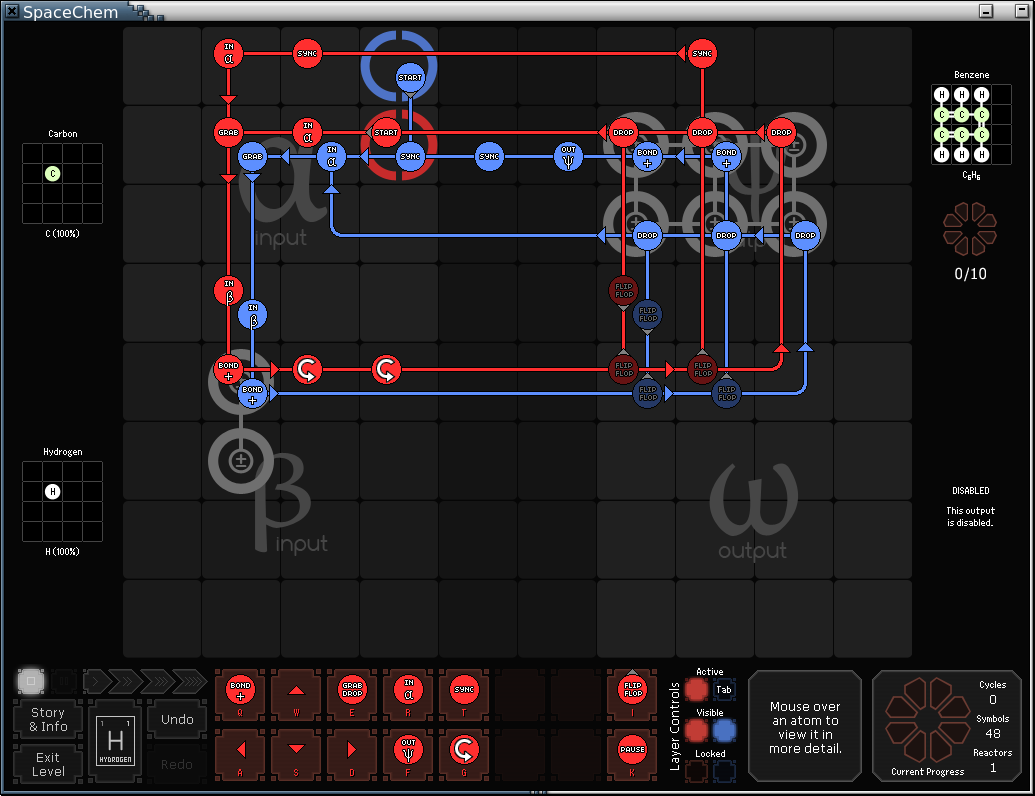This screenshot has height=796, width=1035.
Task: Click the Carbon atom in input panel
Action: point(53,174)
